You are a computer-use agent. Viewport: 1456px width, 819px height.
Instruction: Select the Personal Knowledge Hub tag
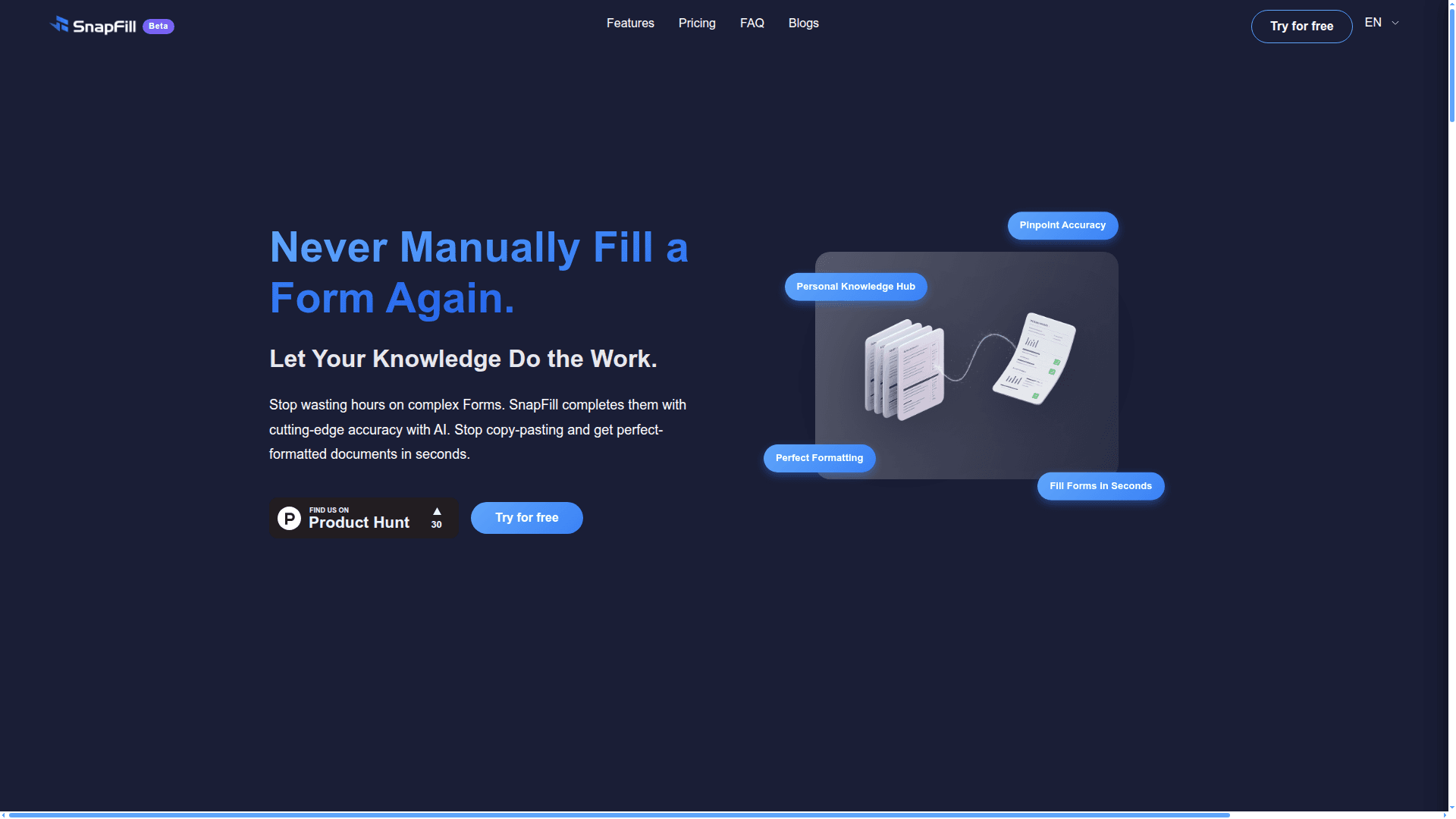[855, 287]
